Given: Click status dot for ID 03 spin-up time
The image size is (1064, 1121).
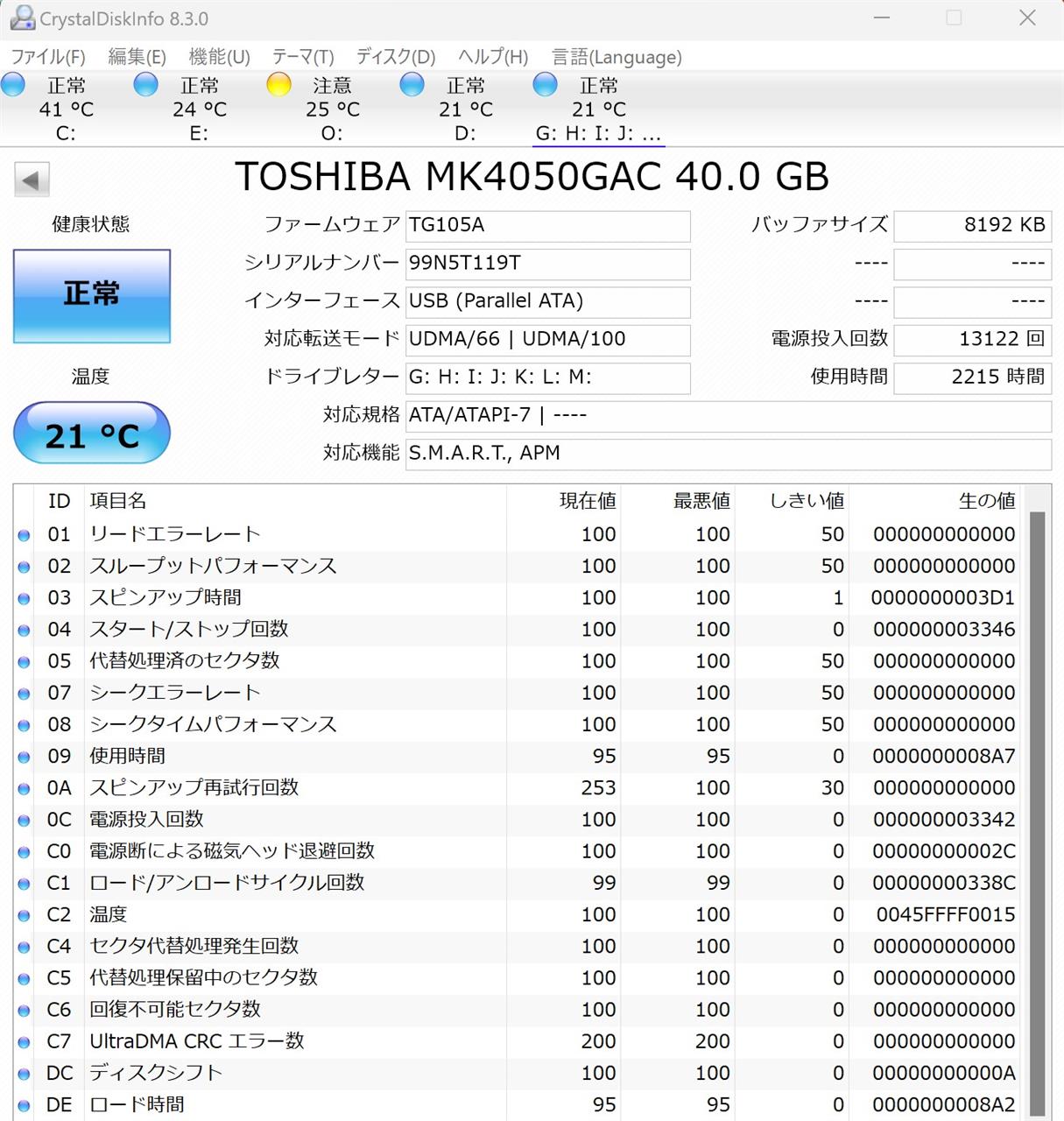Looking at the screenshot, I should pos(24,598).
